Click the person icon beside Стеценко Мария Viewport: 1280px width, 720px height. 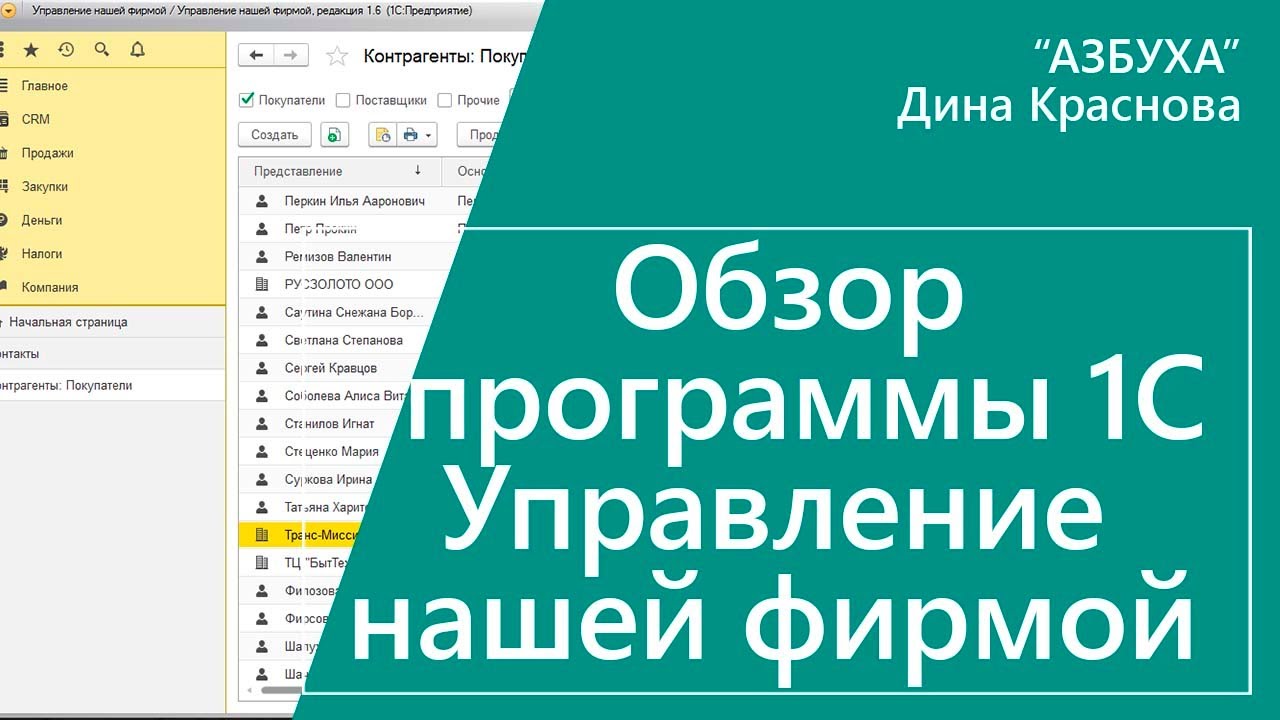pos(262,452)
